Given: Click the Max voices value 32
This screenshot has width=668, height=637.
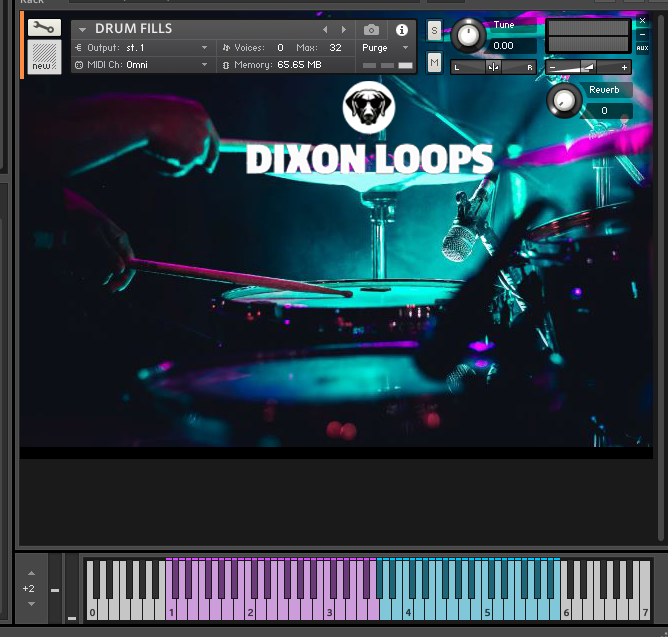Looking at the screenshot, I should point(335,48).
